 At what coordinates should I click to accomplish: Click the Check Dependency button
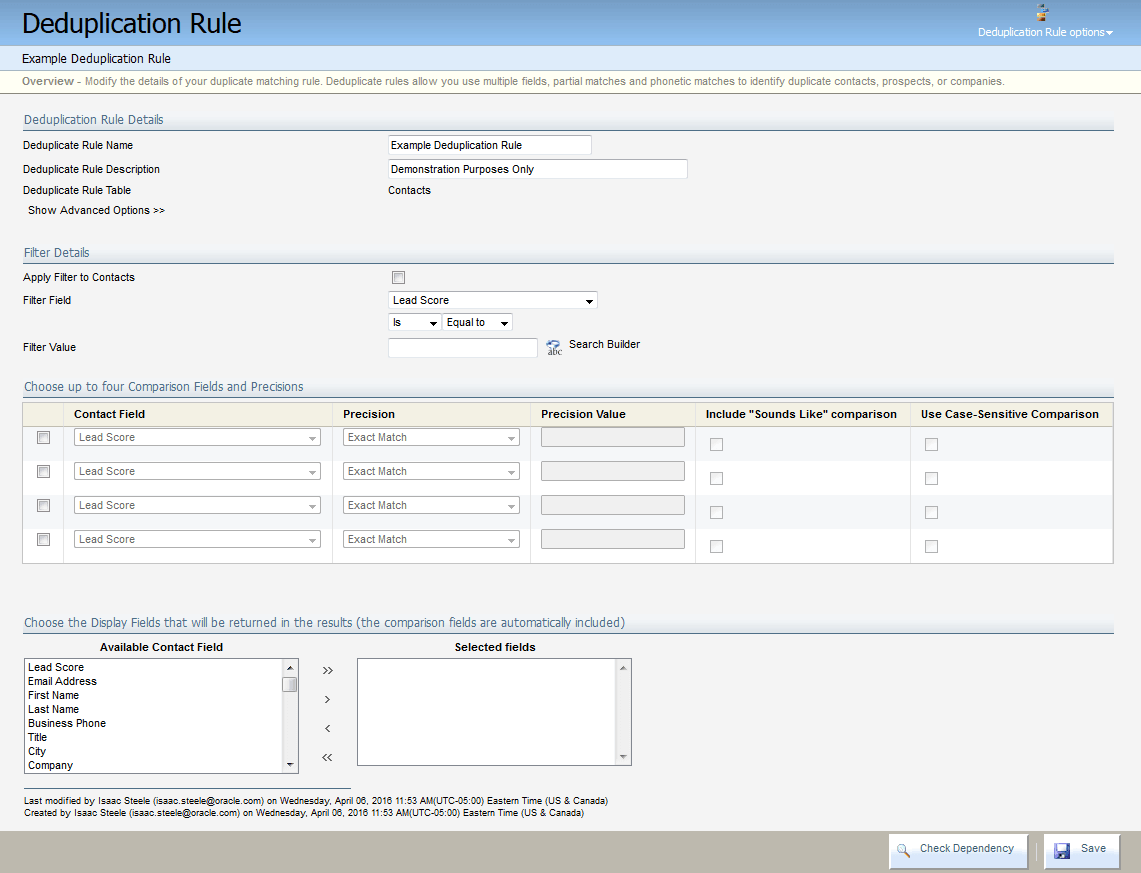point(958,848)
